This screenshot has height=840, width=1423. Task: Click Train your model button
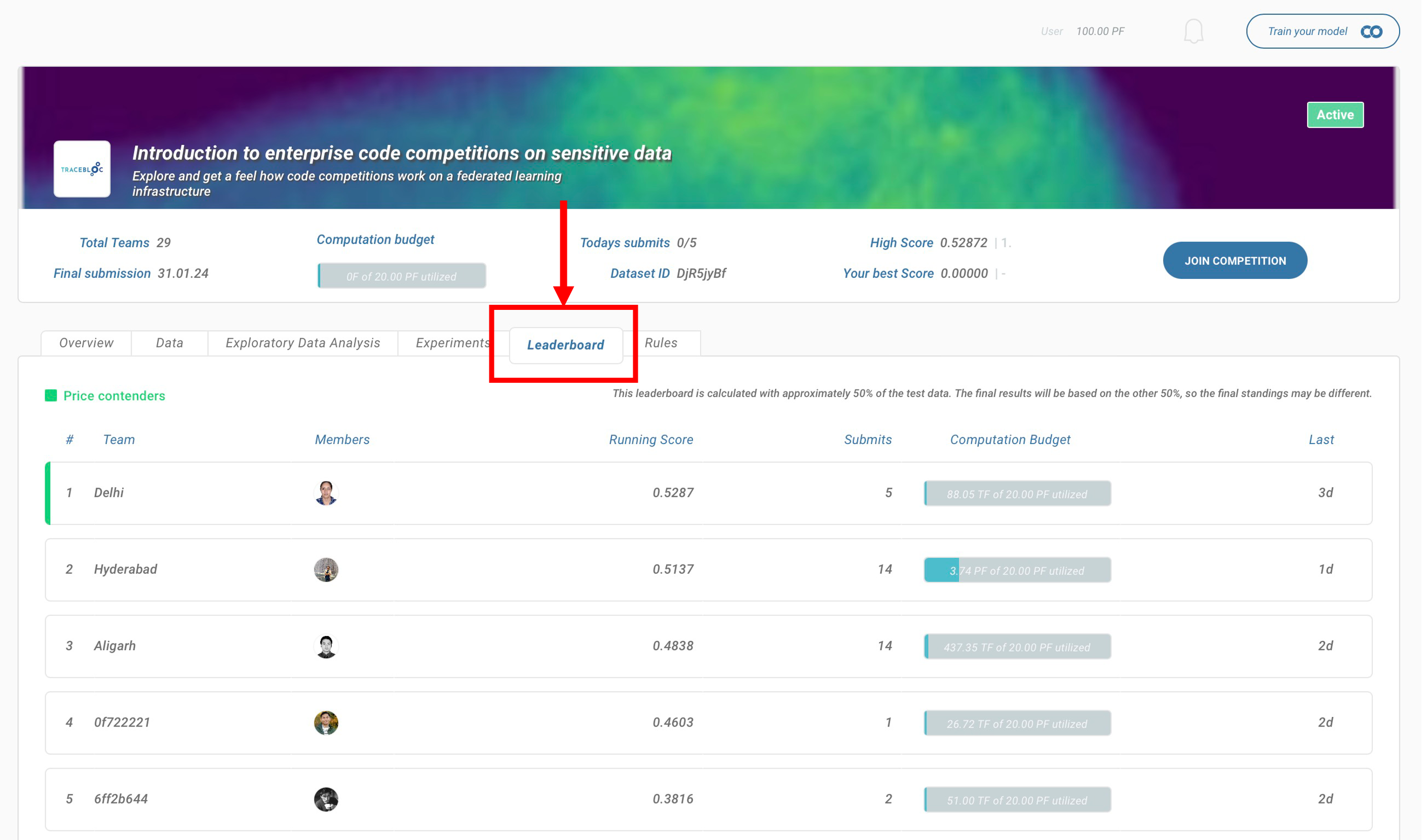pyautogui.click(x=1322, y=31)
